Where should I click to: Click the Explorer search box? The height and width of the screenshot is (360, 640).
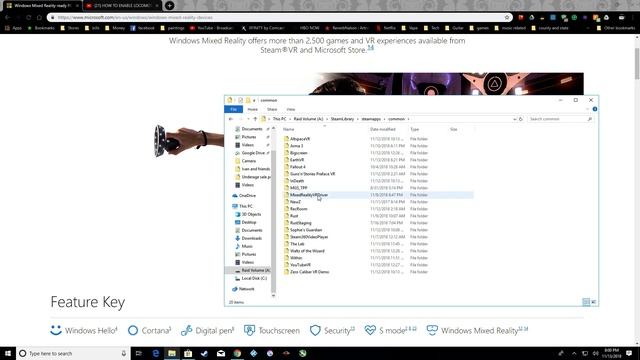coord(560,119)
